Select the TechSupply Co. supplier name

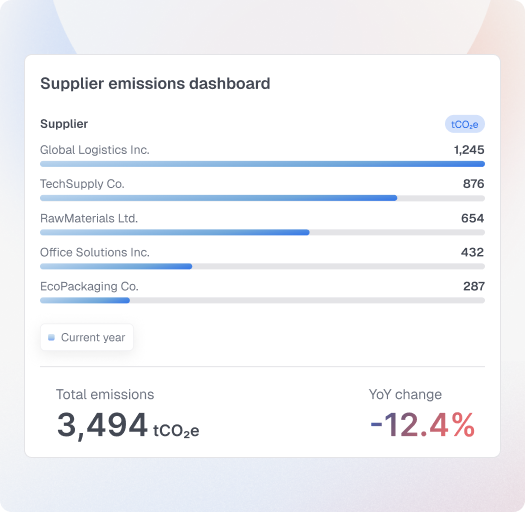click(82, 184)
